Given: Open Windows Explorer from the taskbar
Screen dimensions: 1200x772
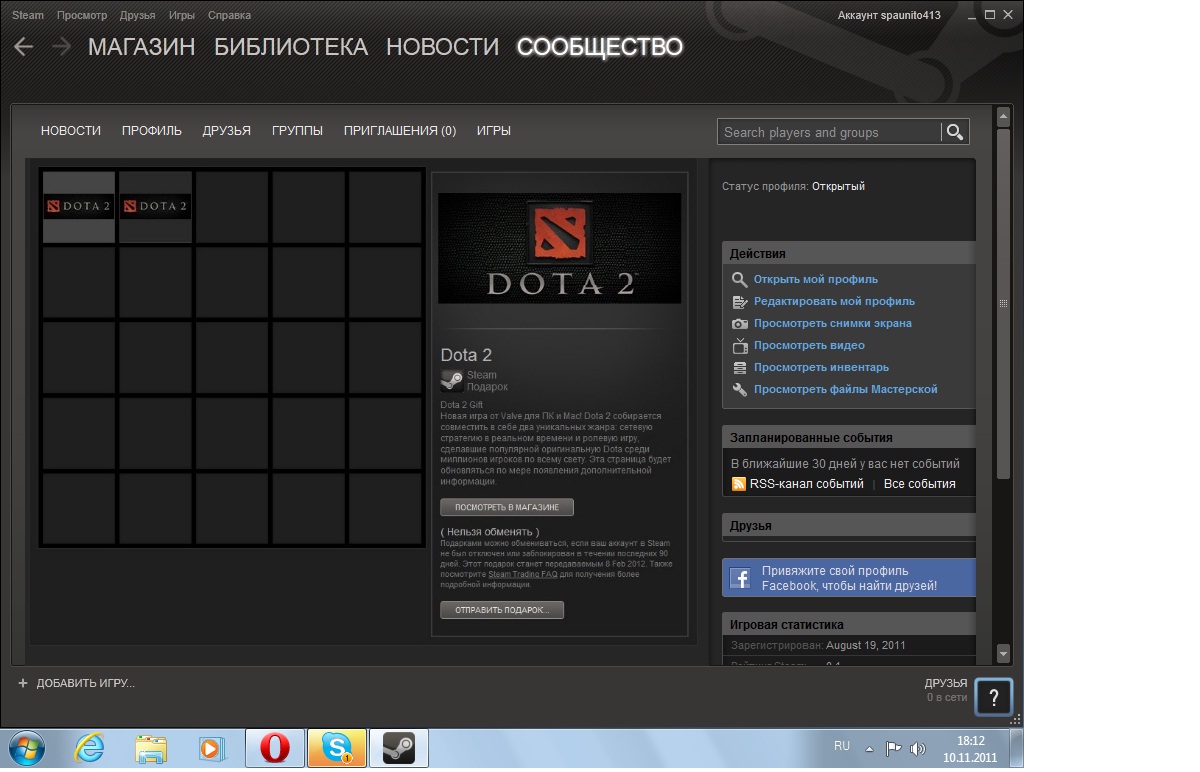Looking at the screenshot, I should tap(151, 749).
